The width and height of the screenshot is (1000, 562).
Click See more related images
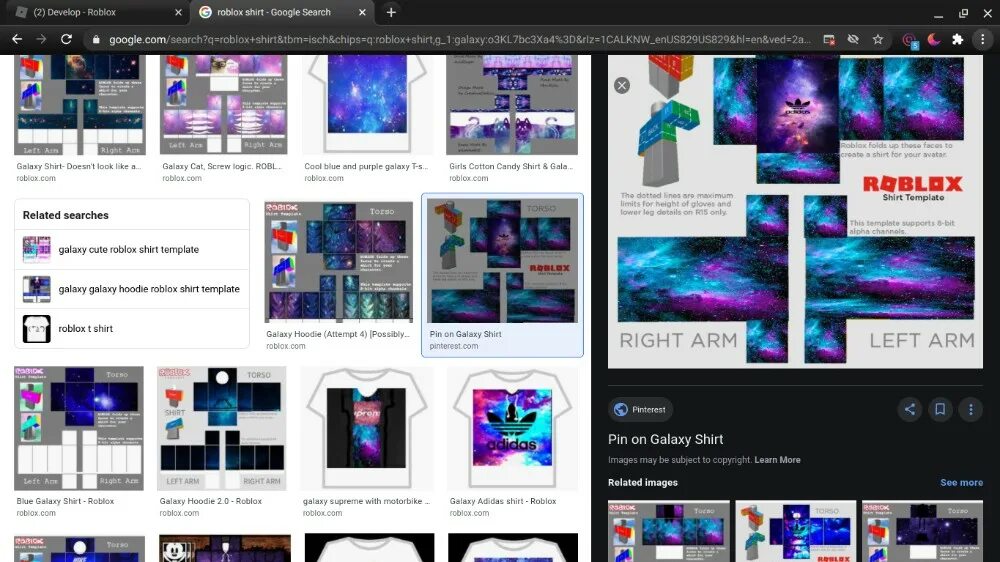(x=961, y=482)
